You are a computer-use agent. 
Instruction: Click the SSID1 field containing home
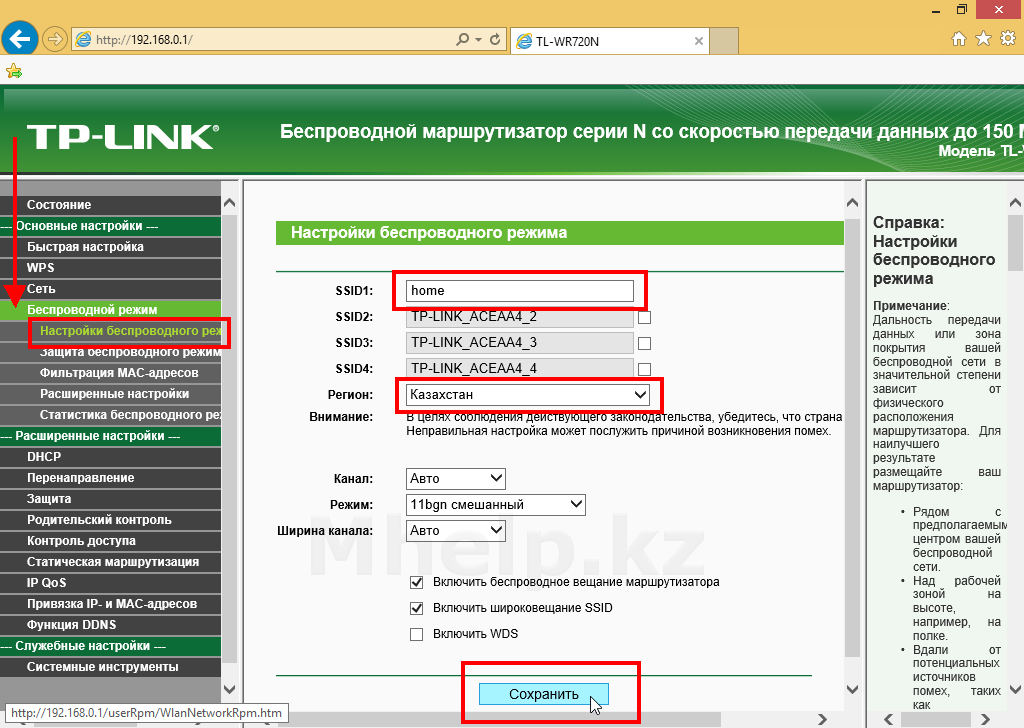coord(519,291)
